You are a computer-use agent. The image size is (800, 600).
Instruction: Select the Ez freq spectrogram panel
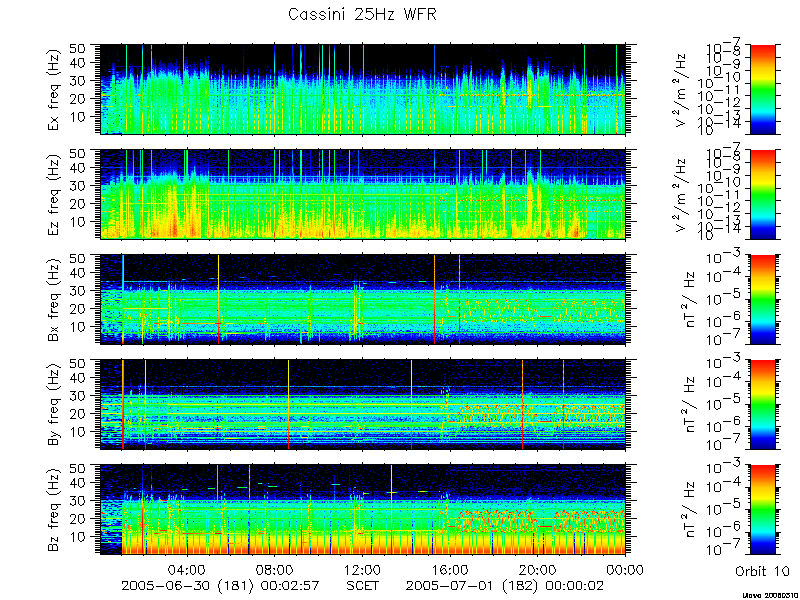(x=363, y=194)
